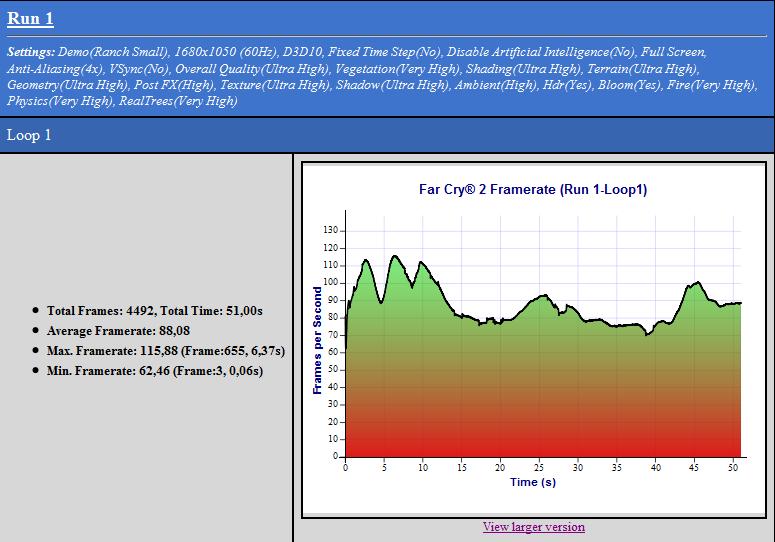Click the "Geometry(Ultra High)" setting text
Screen dimensions: 775x542
pos(67,85)
